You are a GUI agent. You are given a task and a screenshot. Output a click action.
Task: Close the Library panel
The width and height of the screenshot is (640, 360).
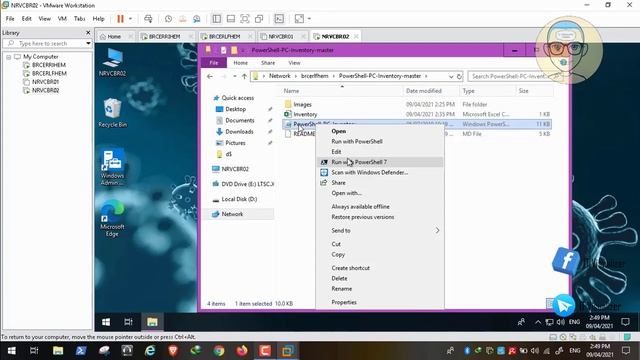[88, 32]
